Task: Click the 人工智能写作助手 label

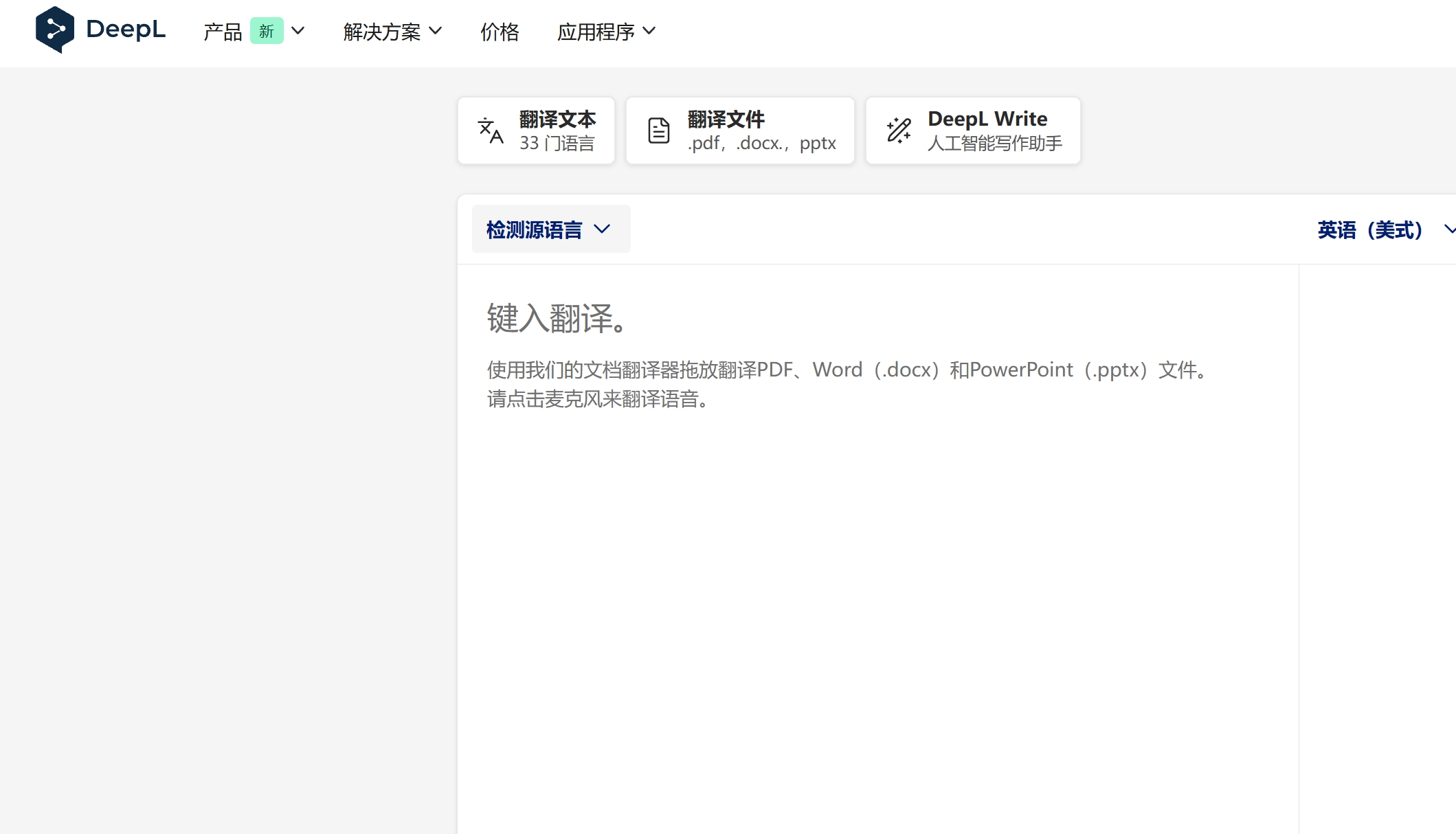Action: (994, 144)
